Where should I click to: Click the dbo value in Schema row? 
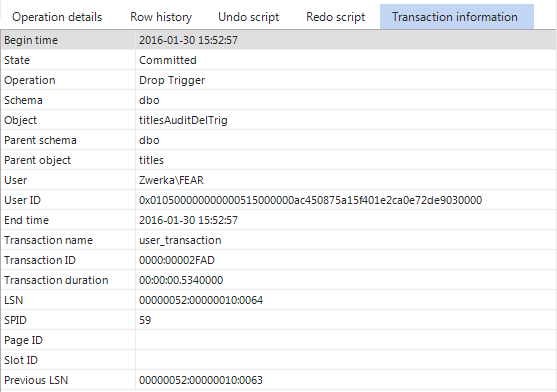pos(149,100)
